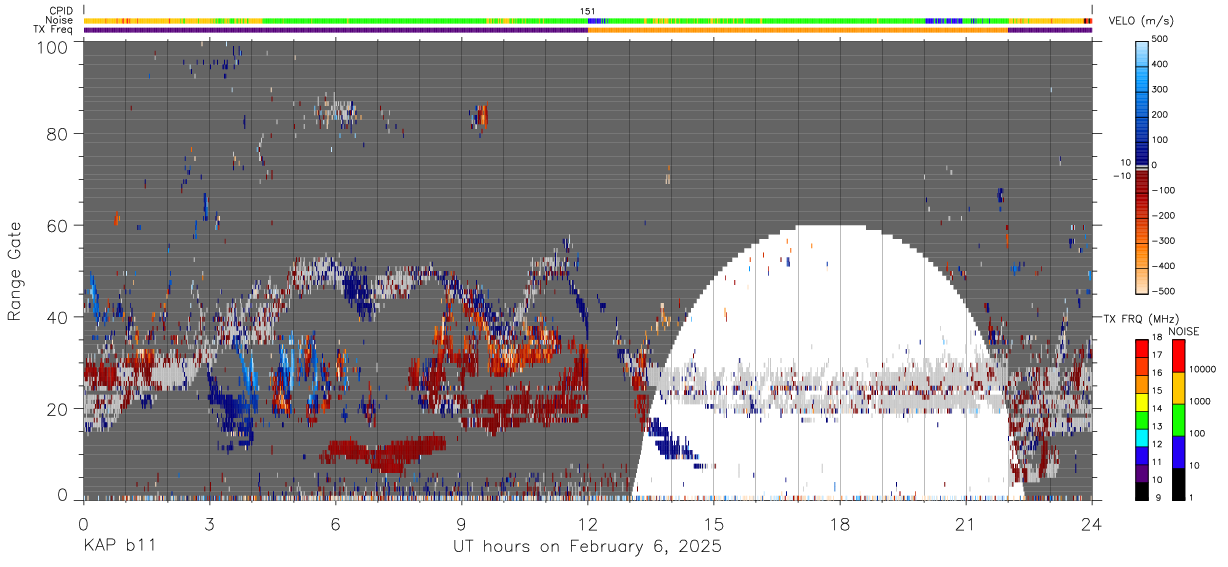Click the TX Freq row label
This screenshot has height=567, width=1228.
click(x=53, y=30)
